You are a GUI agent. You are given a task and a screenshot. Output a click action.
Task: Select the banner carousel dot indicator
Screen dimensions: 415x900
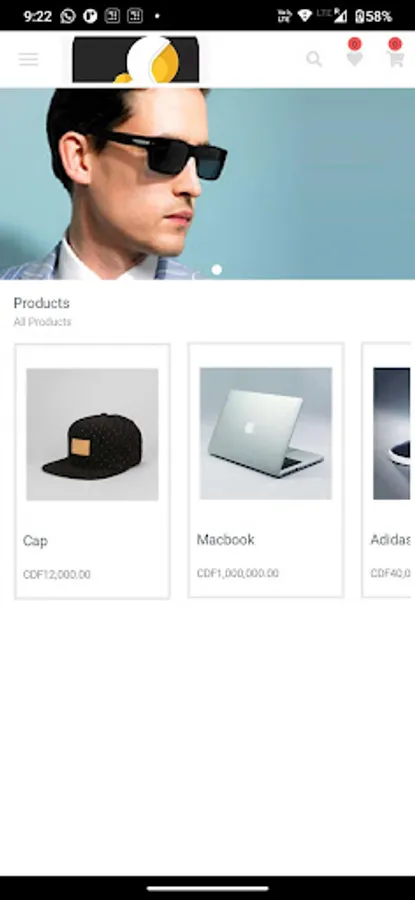[216, 269]
